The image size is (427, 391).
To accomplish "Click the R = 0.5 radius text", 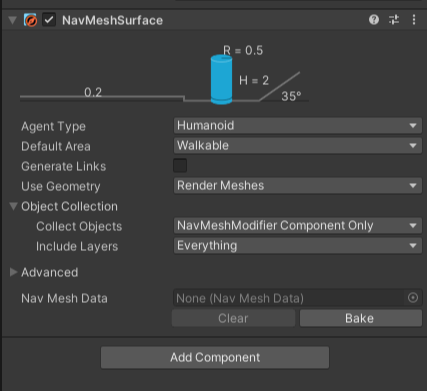I will (243, 50).
